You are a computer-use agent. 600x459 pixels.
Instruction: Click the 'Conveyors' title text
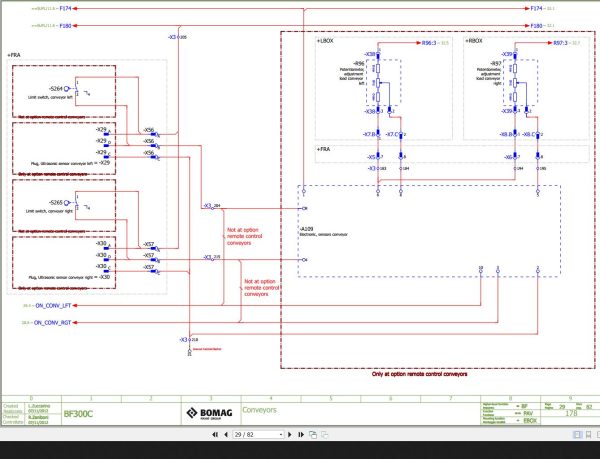tap(259, 410)
